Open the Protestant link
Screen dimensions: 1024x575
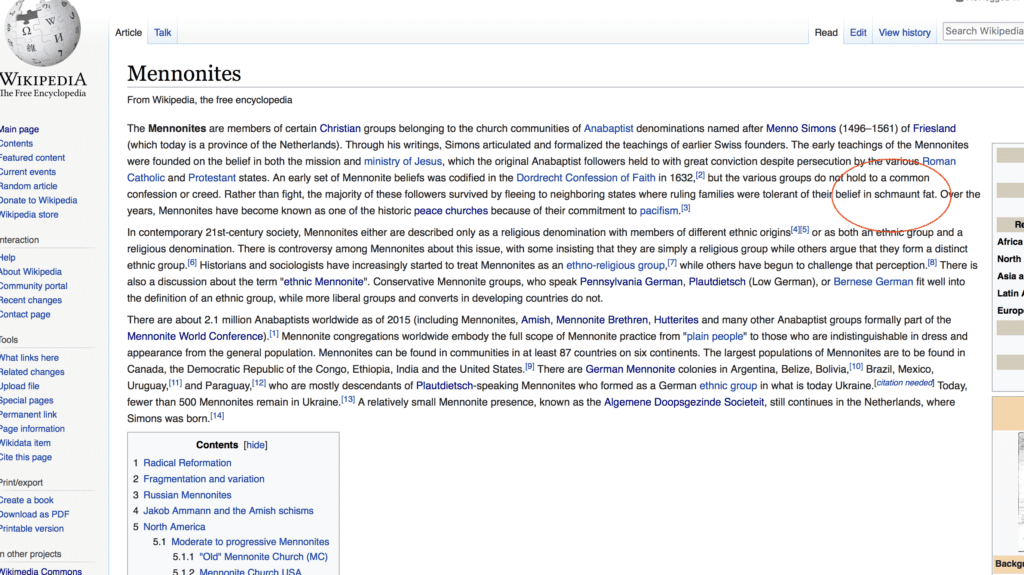coord(212,178)
